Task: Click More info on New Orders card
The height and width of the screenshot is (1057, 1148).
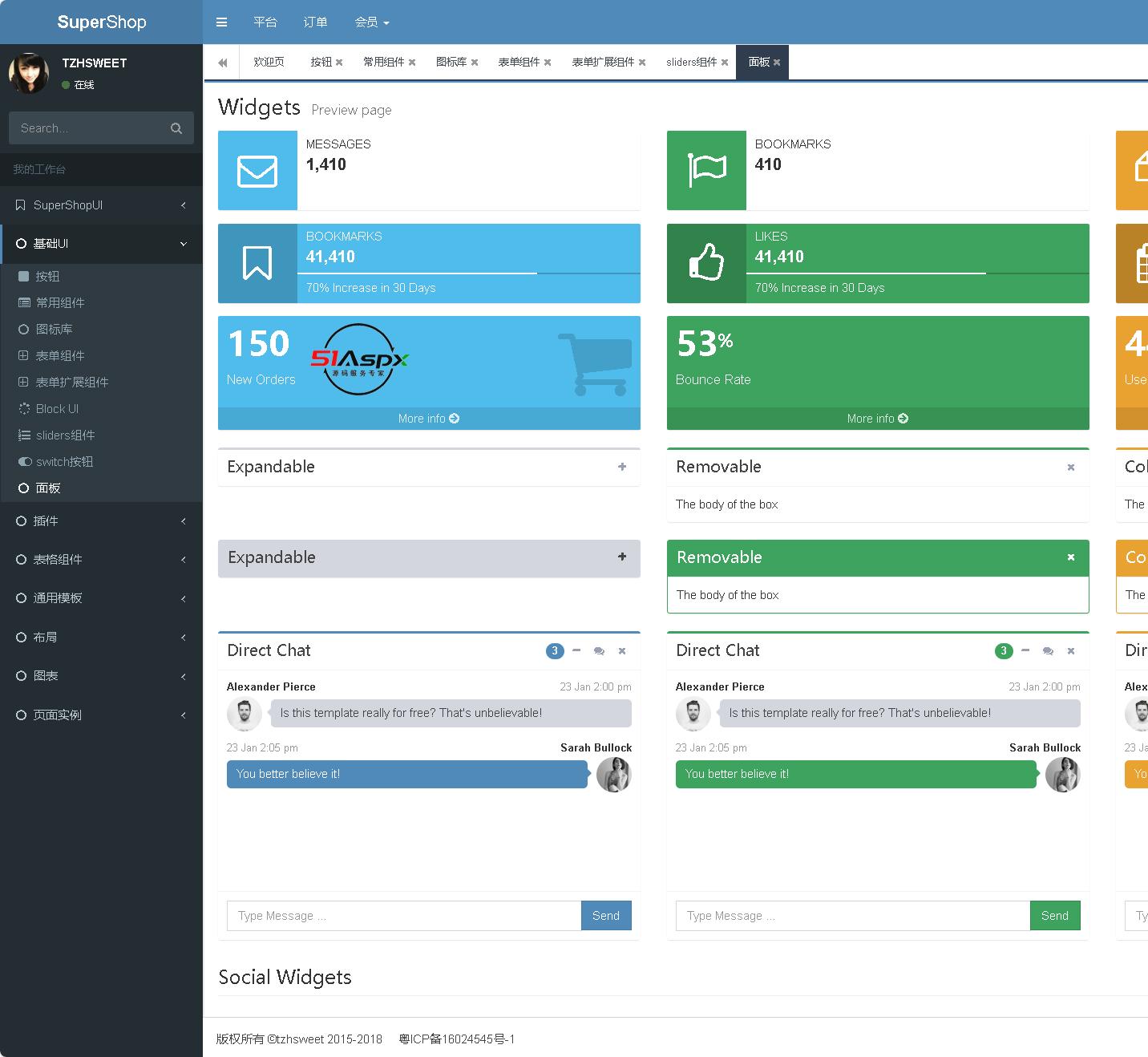Action: pyautogui.click(x=429, y=419)
